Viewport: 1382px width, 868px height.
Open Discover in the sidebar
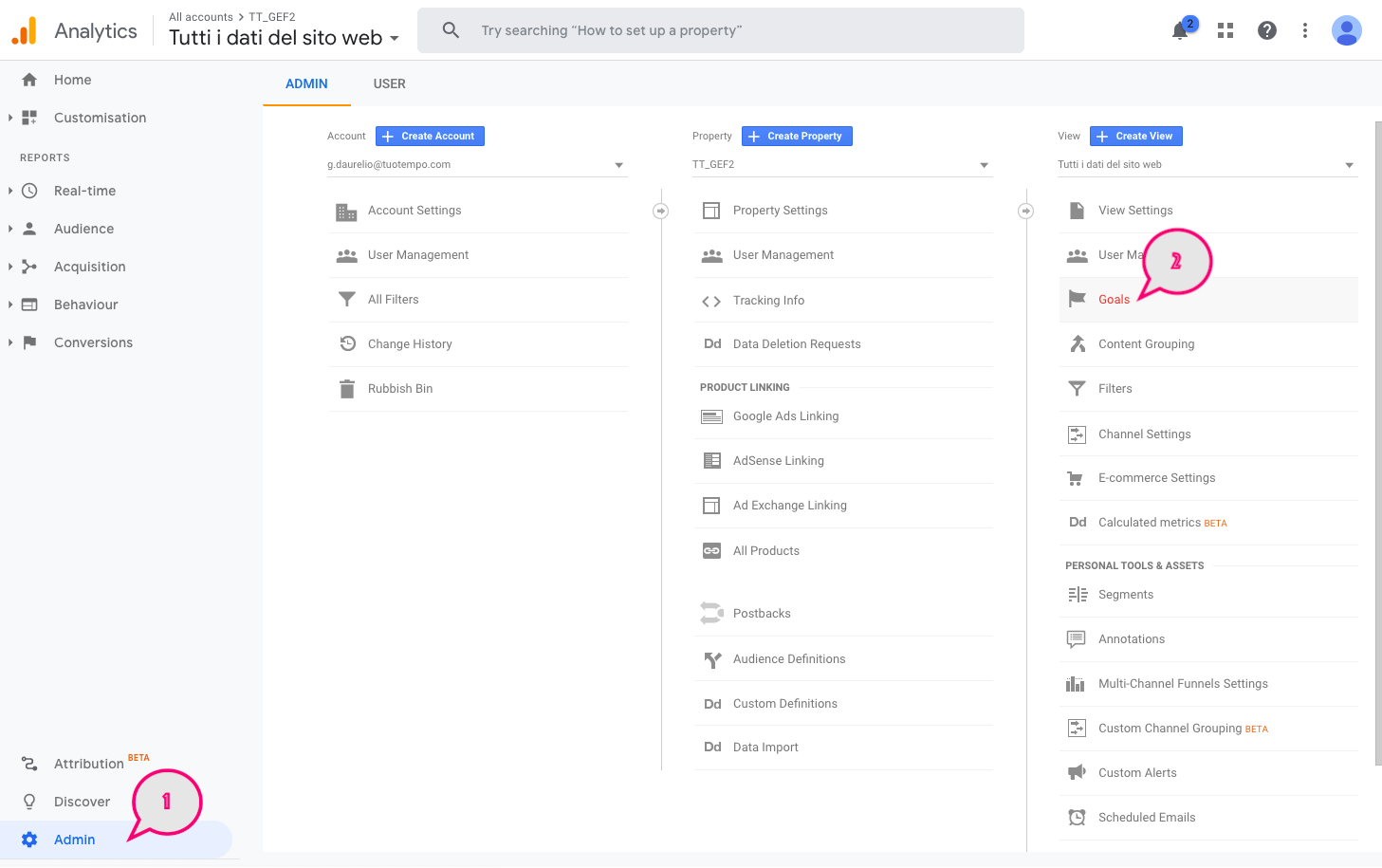pyautogui.click(x=82, y=802)
